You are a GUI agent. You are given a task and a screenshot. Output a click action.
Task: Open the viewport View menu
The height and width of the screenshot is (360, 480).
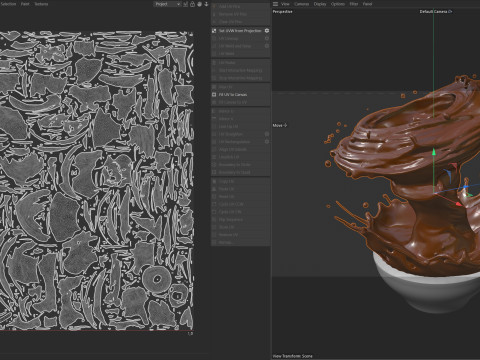pyautogui.click(x=285, y=4)
